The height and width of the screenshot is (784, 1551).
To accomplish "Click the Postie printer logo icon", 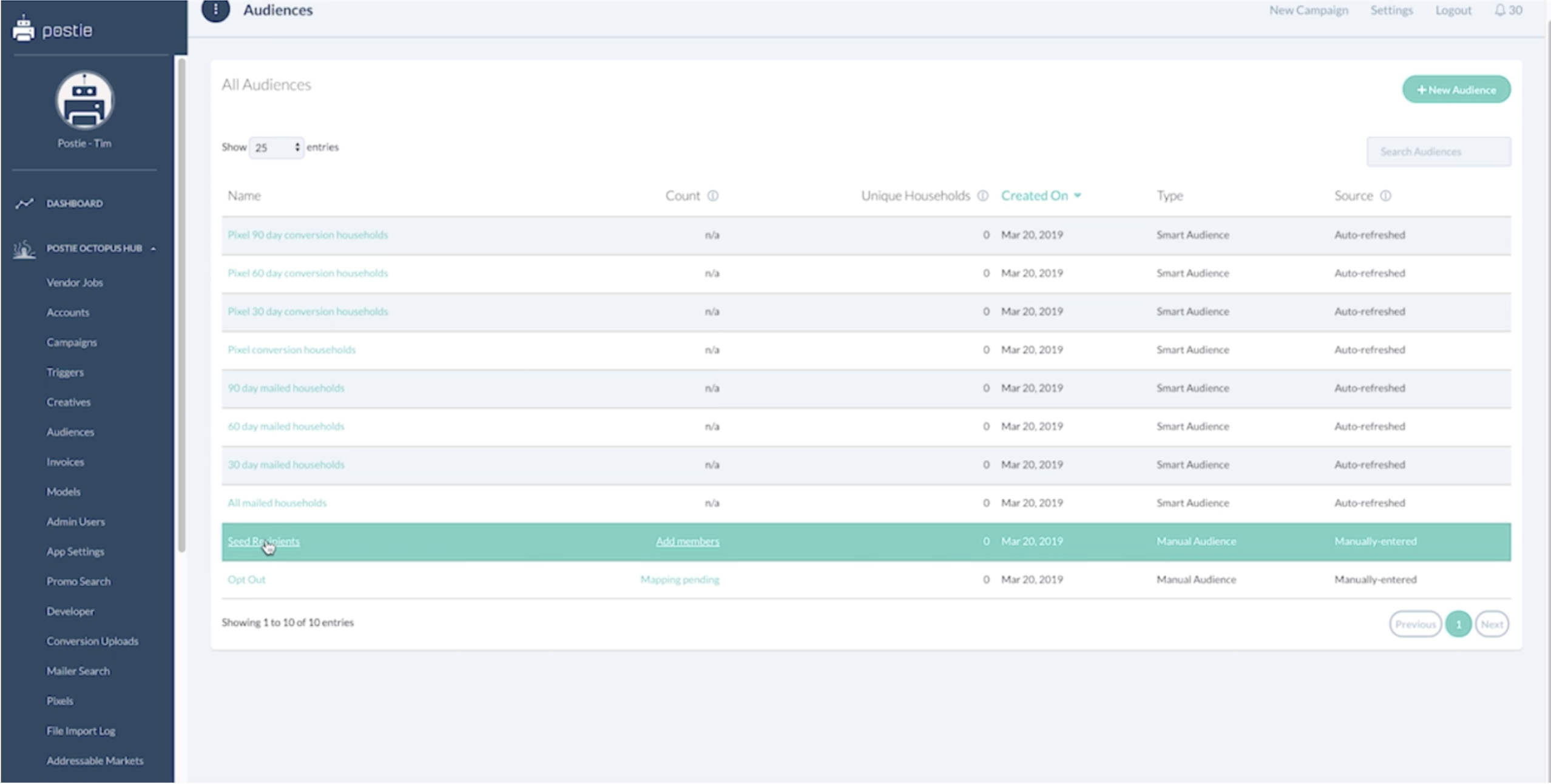I will [x=24, y=29].
